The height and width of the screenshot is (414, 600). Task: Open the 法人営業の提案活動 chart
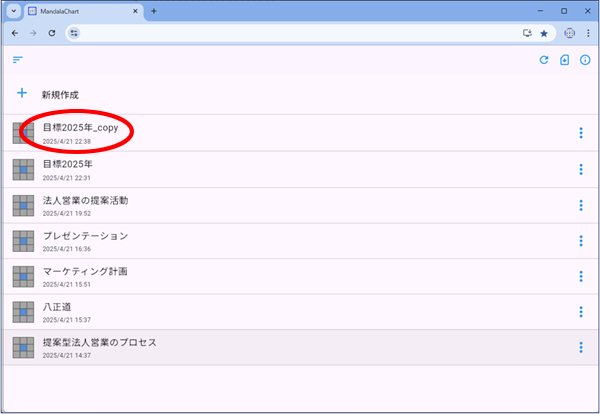click(x=300, y=205)
